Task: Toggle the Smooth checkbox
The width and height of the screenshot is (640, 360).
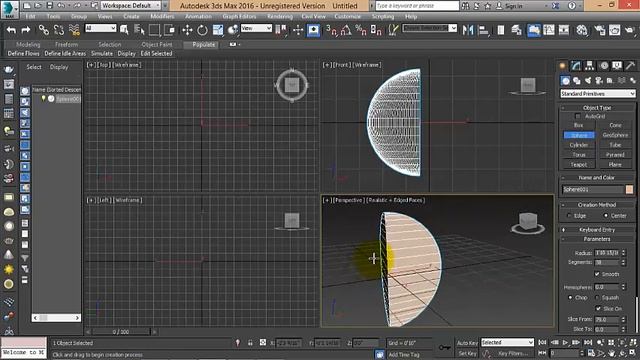Action: 597,274
